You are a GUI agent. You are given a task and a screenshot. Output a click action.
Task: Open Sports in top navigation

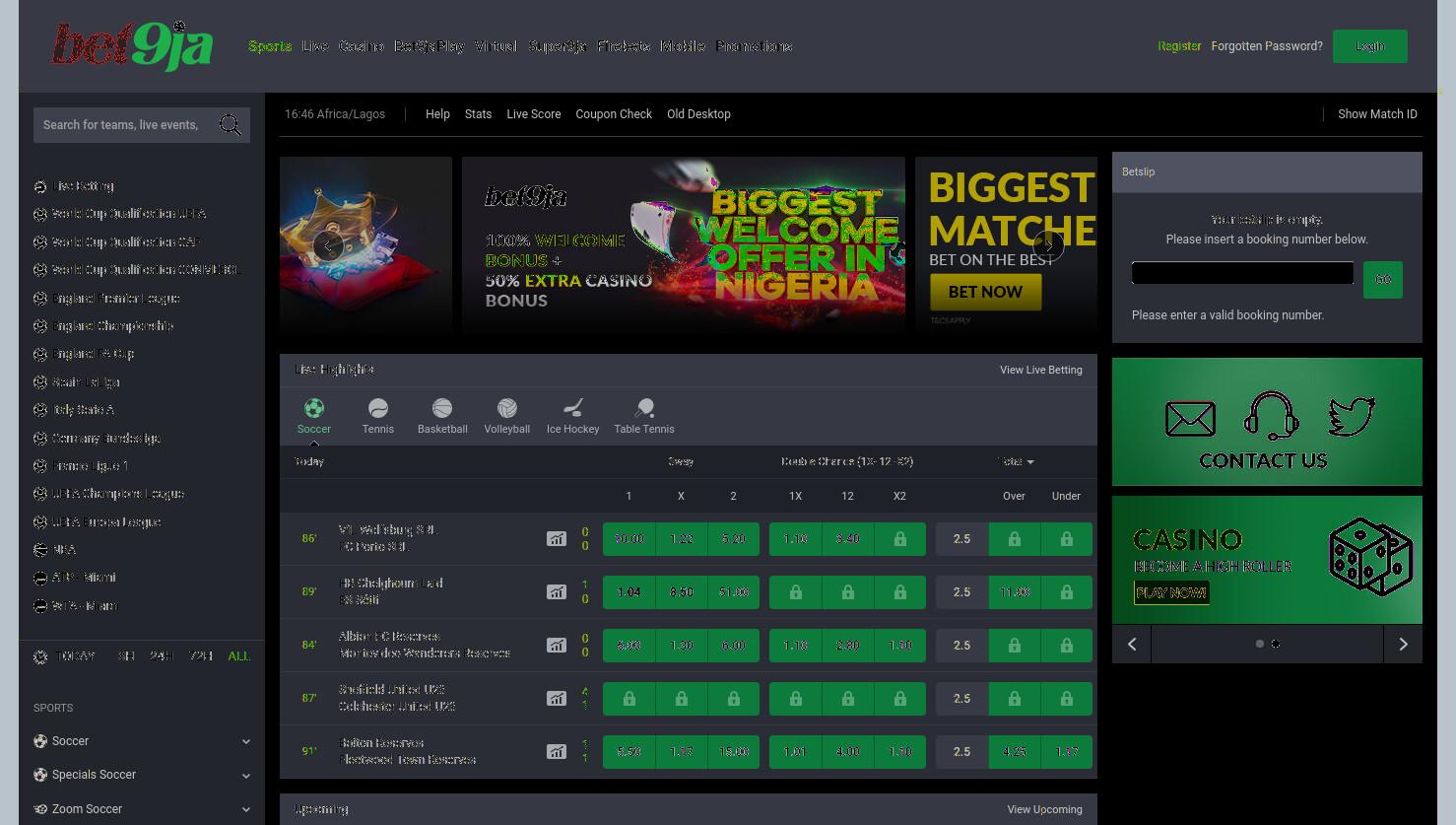270,46
